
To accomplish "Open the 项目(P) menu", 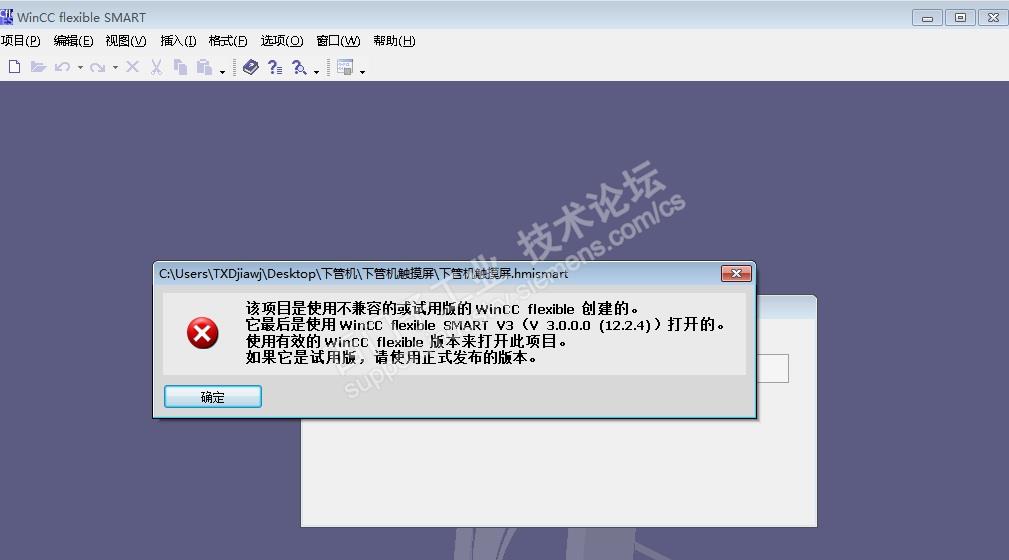I will coord(21,41).
